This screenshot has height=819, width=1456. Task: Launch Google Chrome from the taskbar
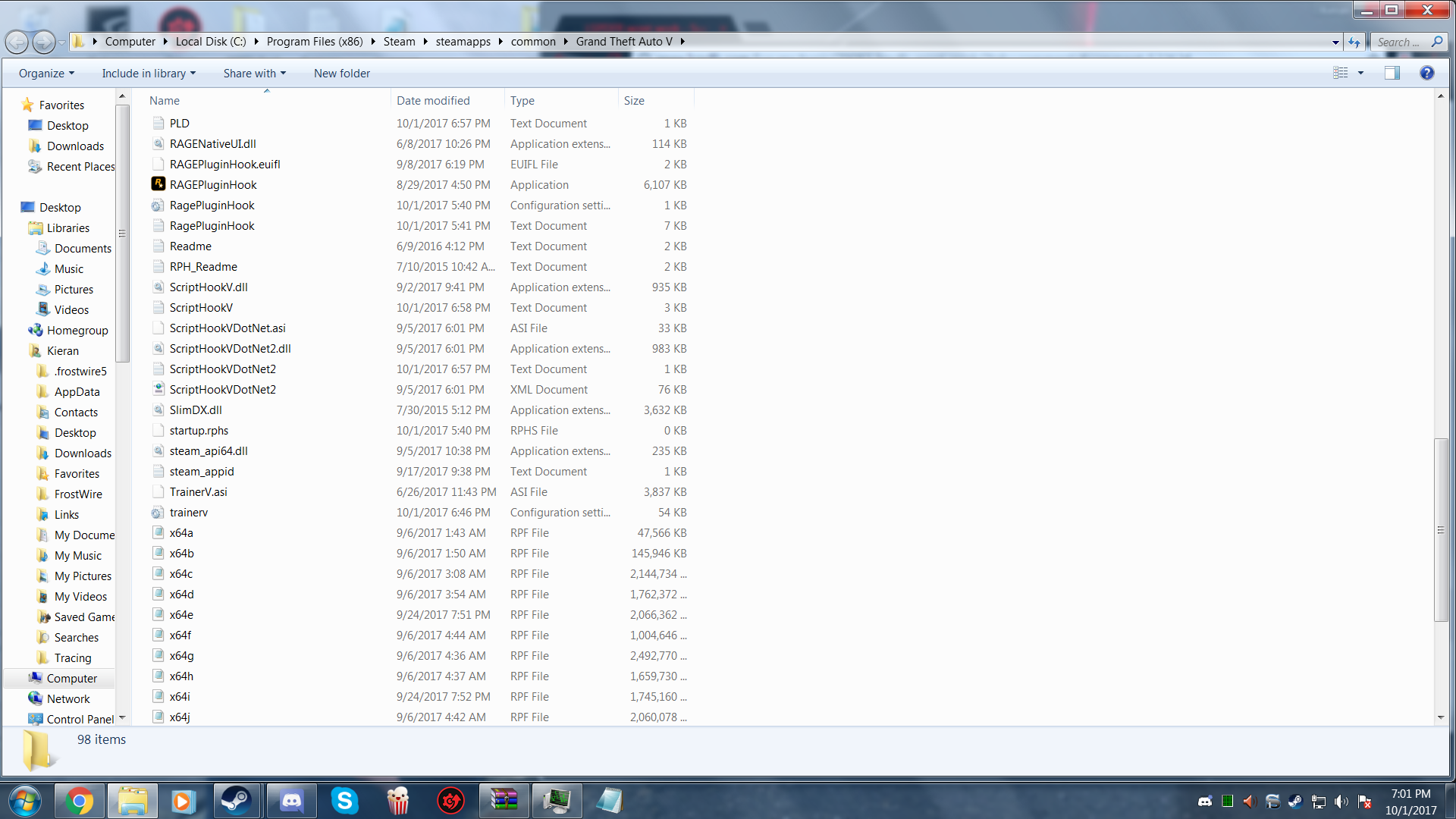click(x=79, y=801)
